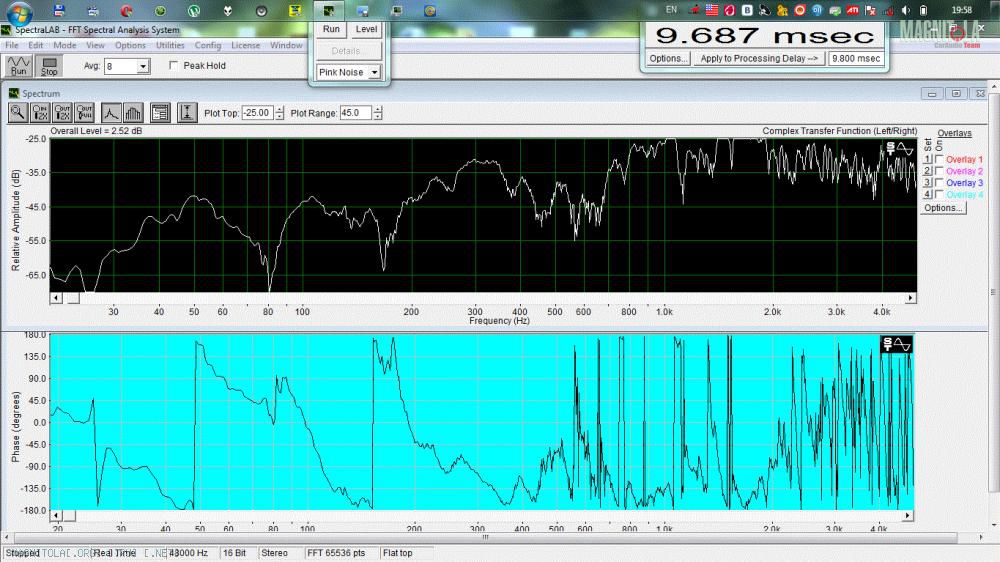
Task: Click the SpectraLAB application title icon
Action: (x=6, y=30)
